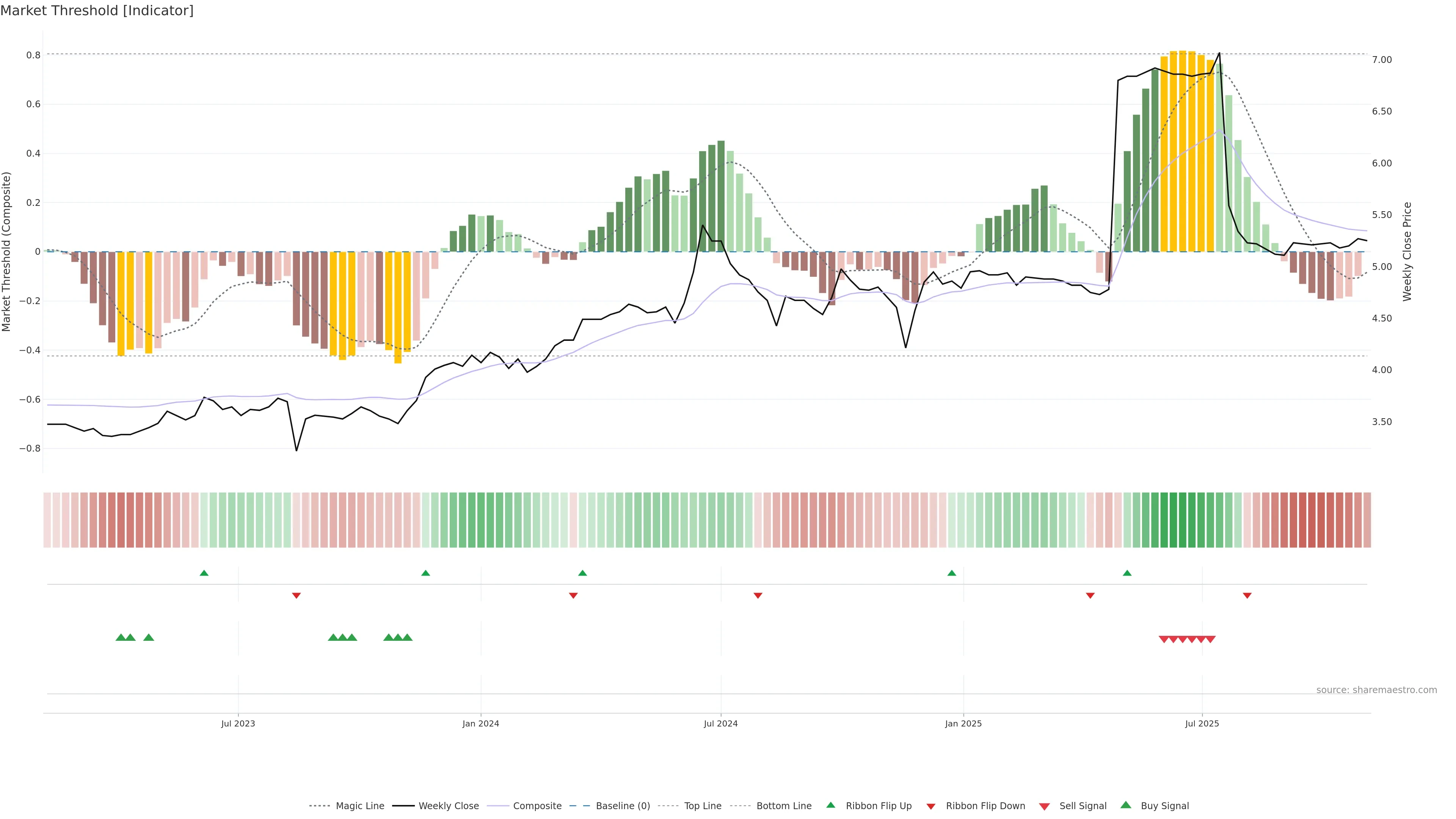The width and height of the screenshot is (1456, 819).
Task: Click the Buy Signal legend triangle icon
Action: coord(1126,805)
